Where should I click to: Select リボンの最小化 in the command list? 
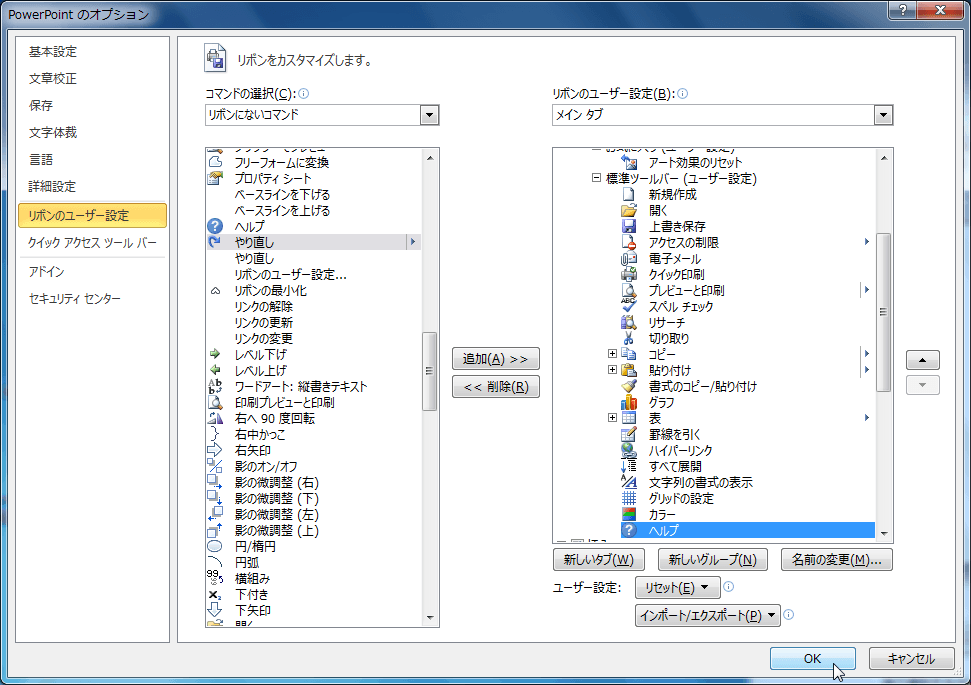tap(313, 290)
